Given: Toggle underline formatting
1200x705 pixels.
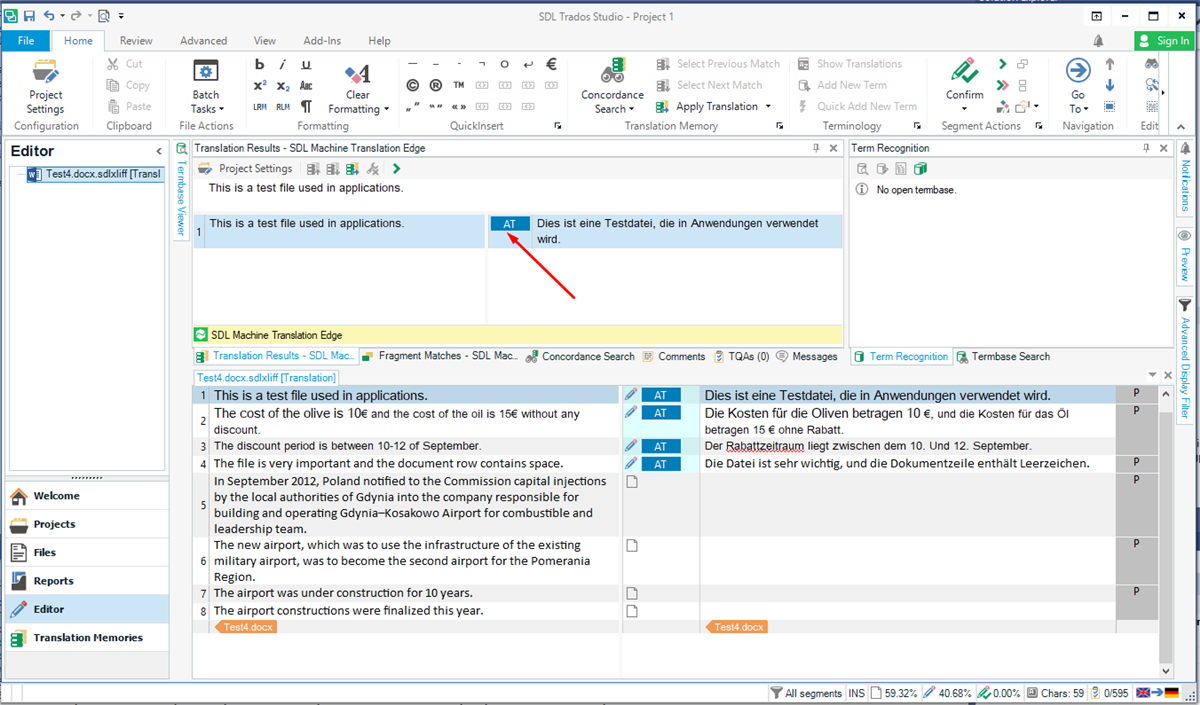Looking at the screenshot, I should tap(306, 64).
